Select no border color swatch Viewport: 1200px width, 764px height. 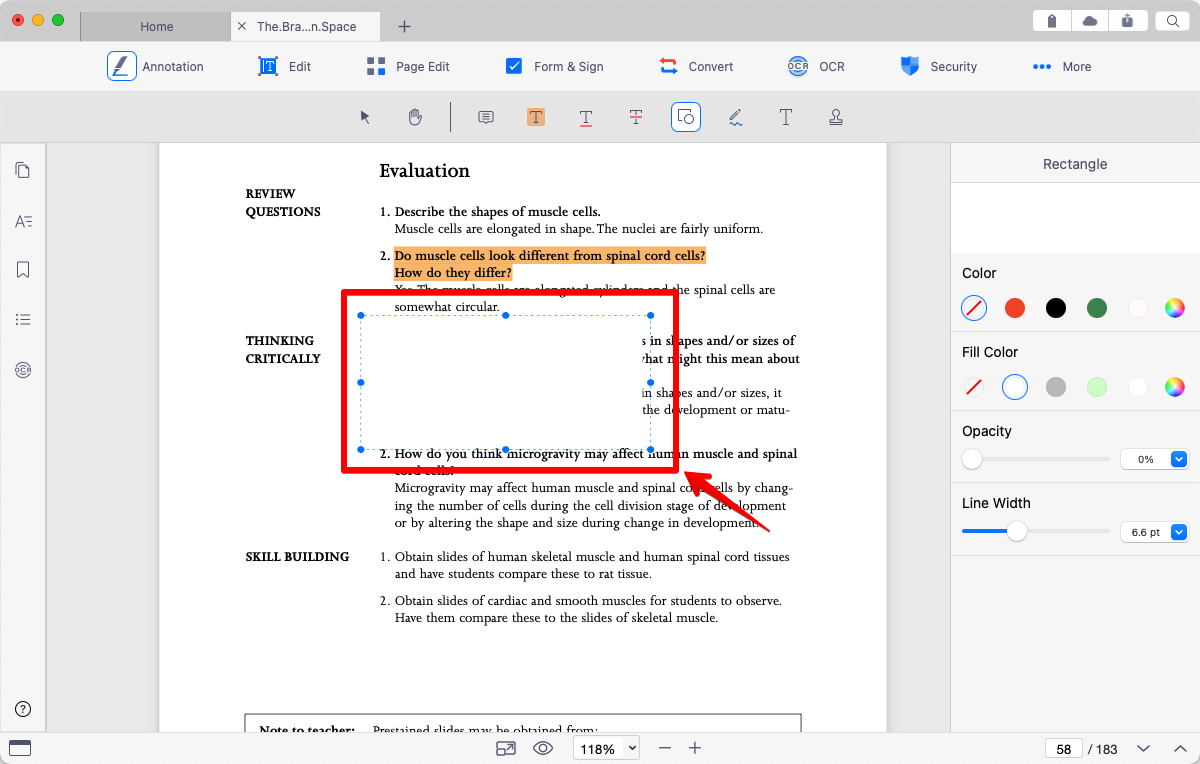pos(974,308)
